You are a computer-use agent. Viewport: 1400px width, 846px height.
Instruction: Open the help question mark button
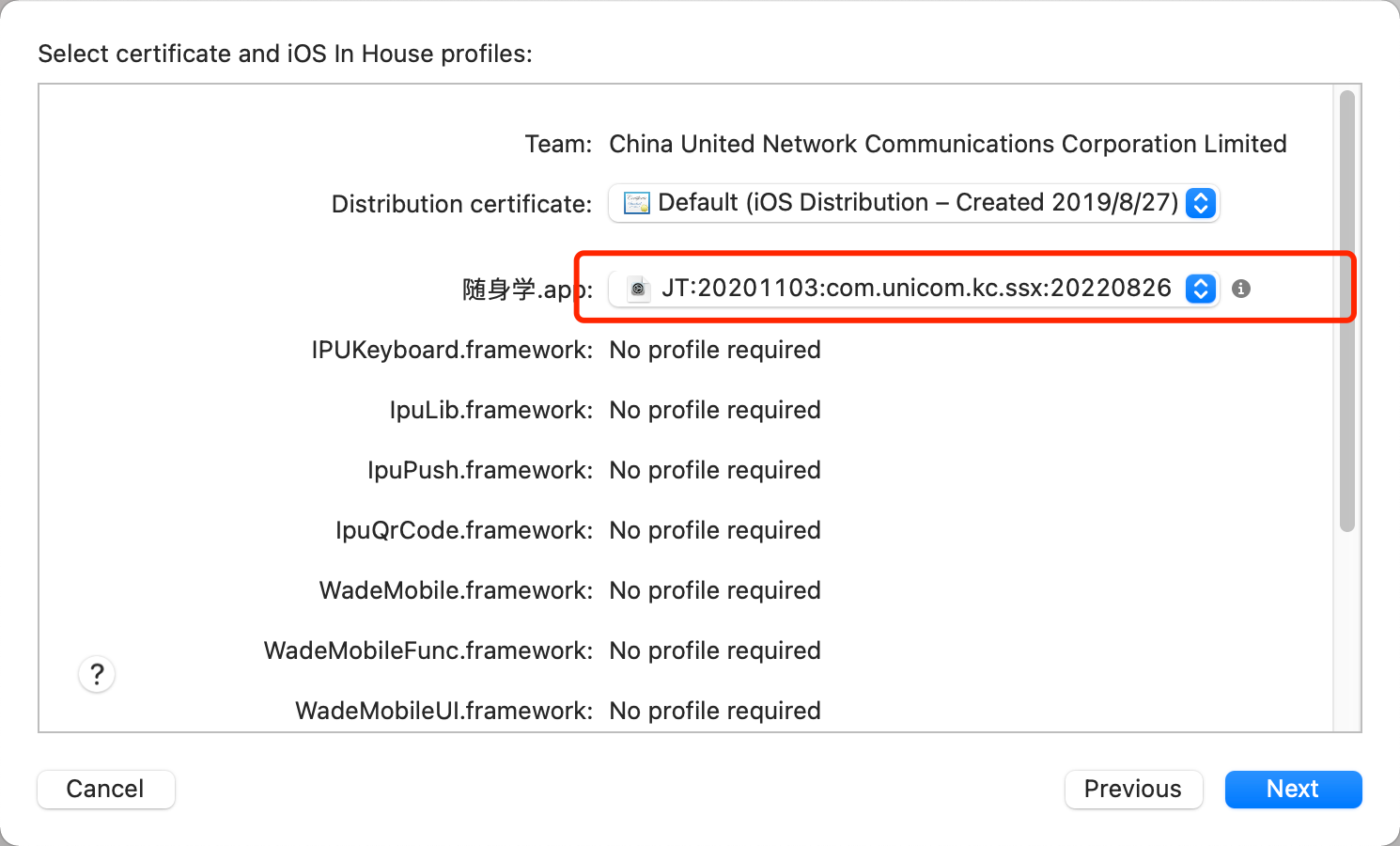coord(97,674)
